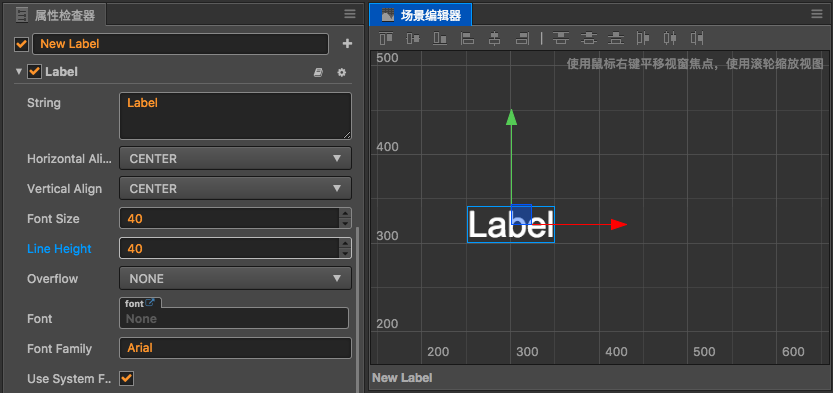Screen dimensions: 833x393
Task: Add component with the plus icon
Action: (x=347, y=44)
